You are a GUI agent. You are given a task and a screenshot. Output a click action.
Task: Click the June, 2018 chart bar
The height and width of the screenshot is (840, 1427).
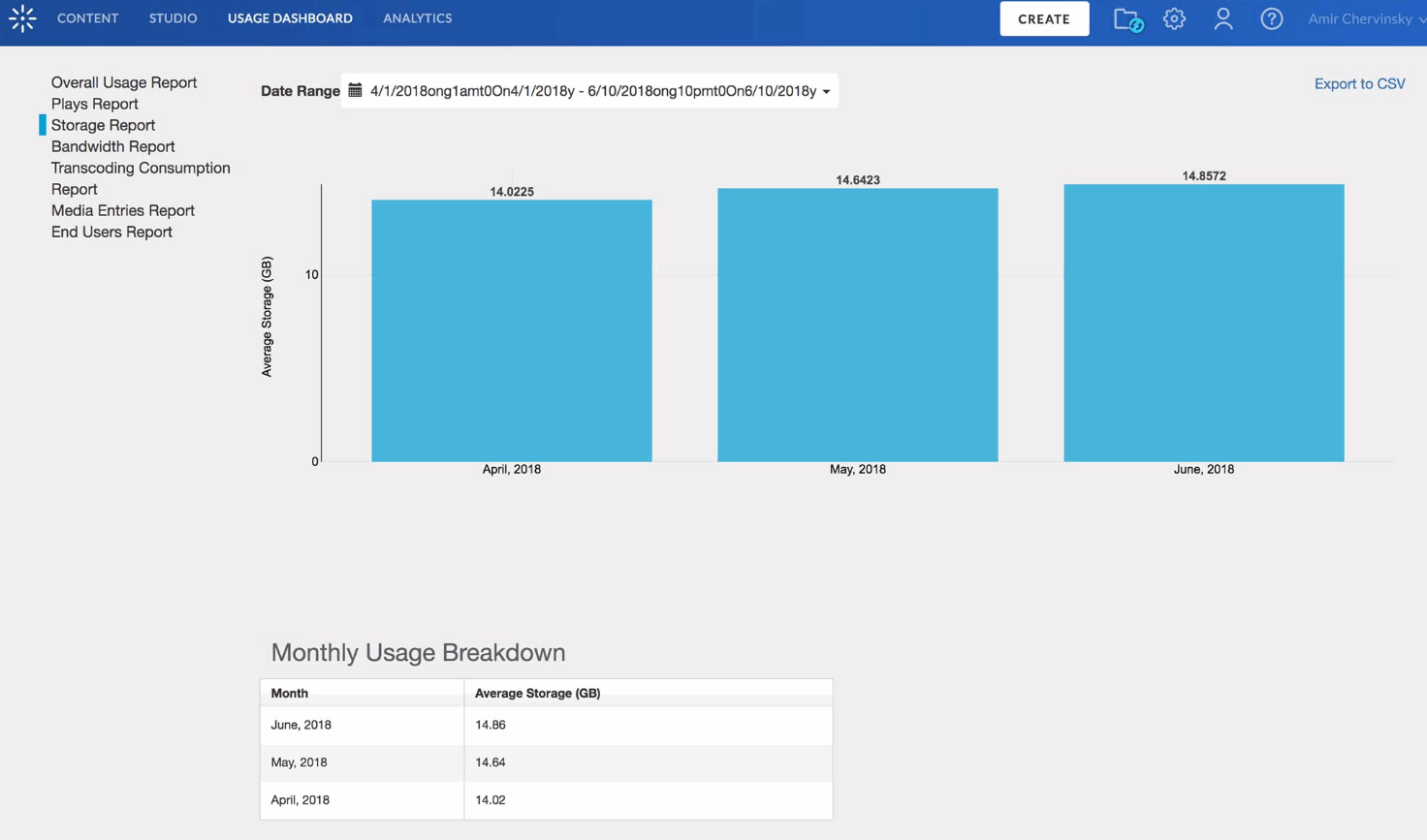pyautogui.click(x=1204, y=323)
